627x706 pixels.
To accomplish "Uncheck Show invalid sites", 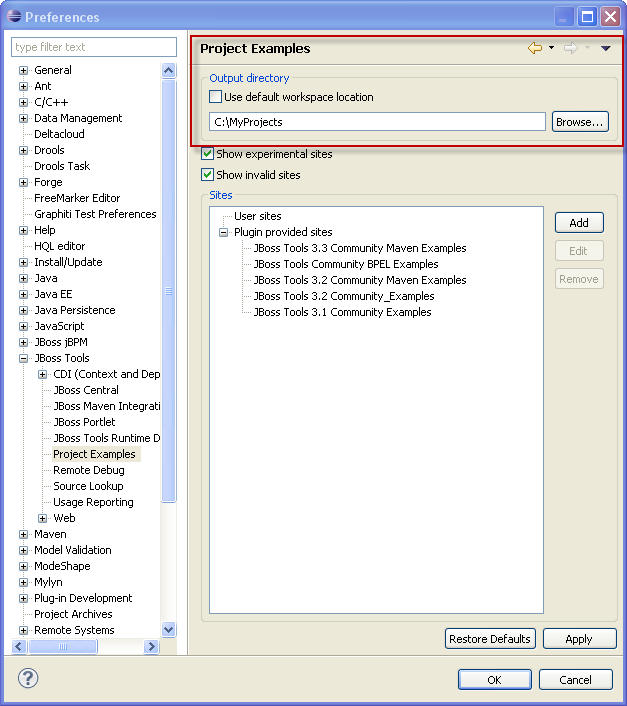I will tap(207, 175).
